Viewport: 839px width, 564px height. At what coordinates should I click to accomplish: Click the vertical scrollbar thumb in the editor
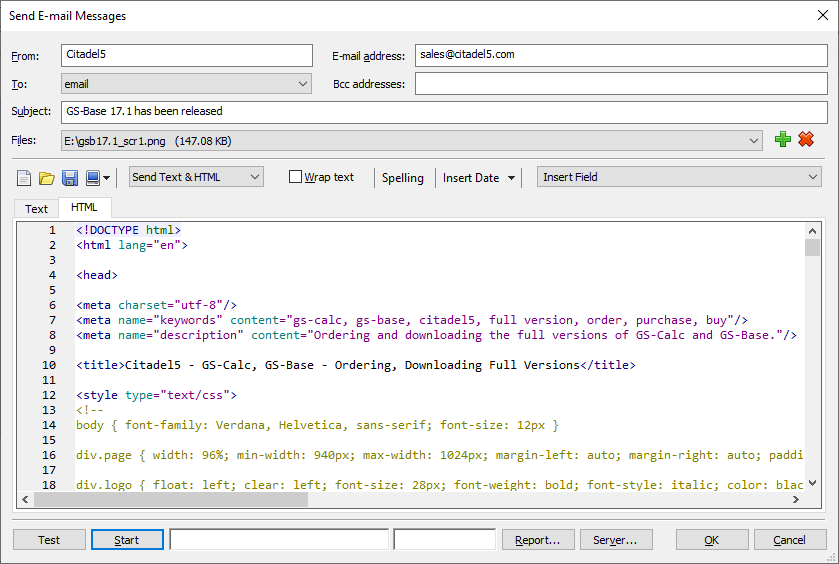click(812, 248)
